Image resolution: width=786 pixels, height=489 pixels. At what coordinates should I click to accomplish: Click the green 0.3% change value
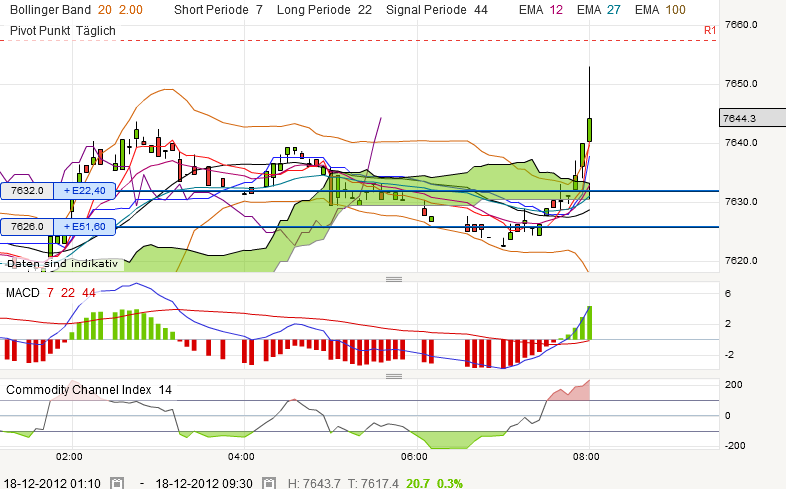click(450, 483)
